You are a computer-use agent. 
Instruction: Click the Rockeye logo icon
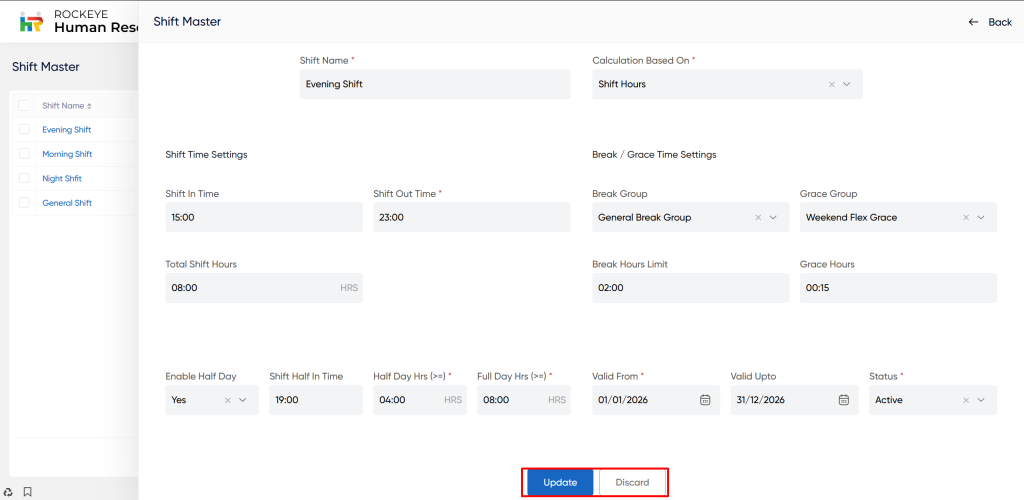pyautogui.click(x=32, y=21)
